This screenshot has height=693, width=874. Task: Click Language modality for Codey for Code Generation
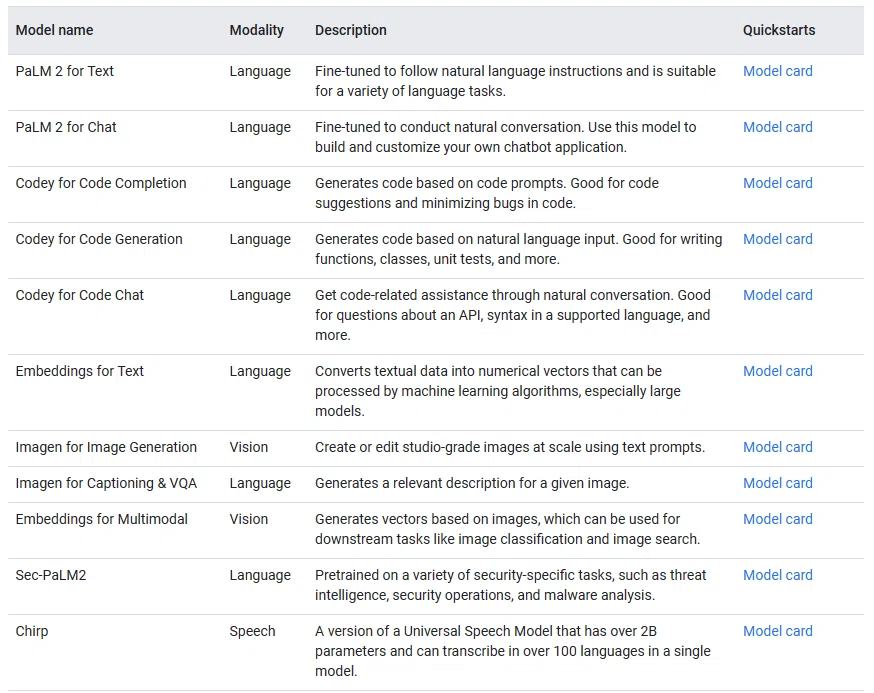pyautogui.click(x=260, y=239)
